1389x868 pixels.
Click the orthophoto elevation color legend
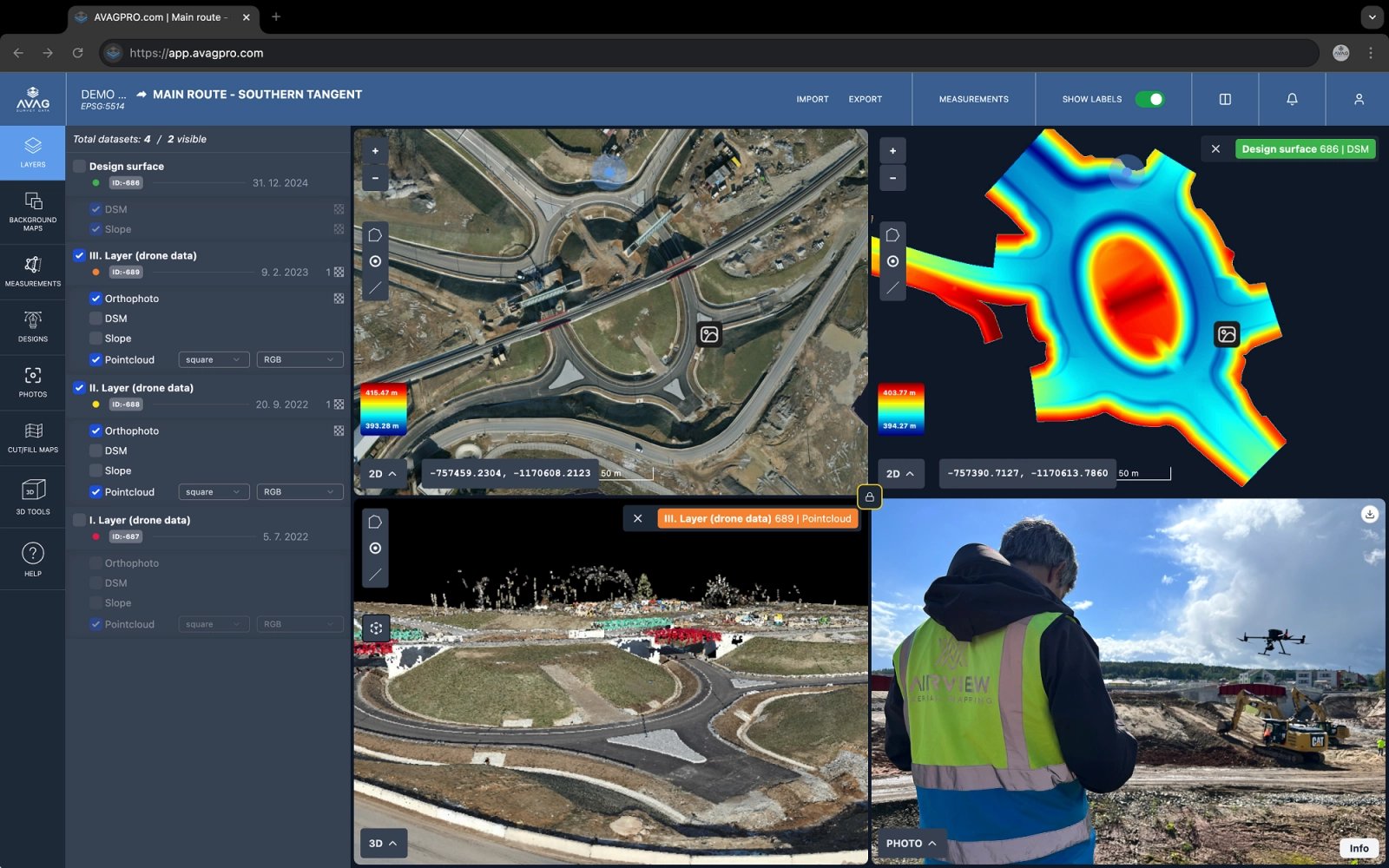(383, 410)
